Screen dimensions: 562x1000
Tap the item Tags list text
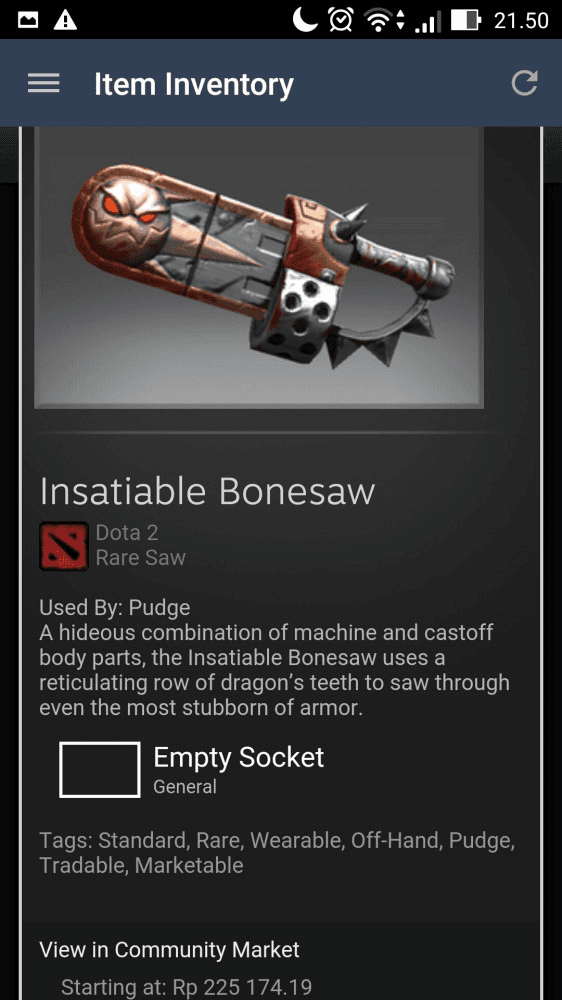click(x=277, y=853)
